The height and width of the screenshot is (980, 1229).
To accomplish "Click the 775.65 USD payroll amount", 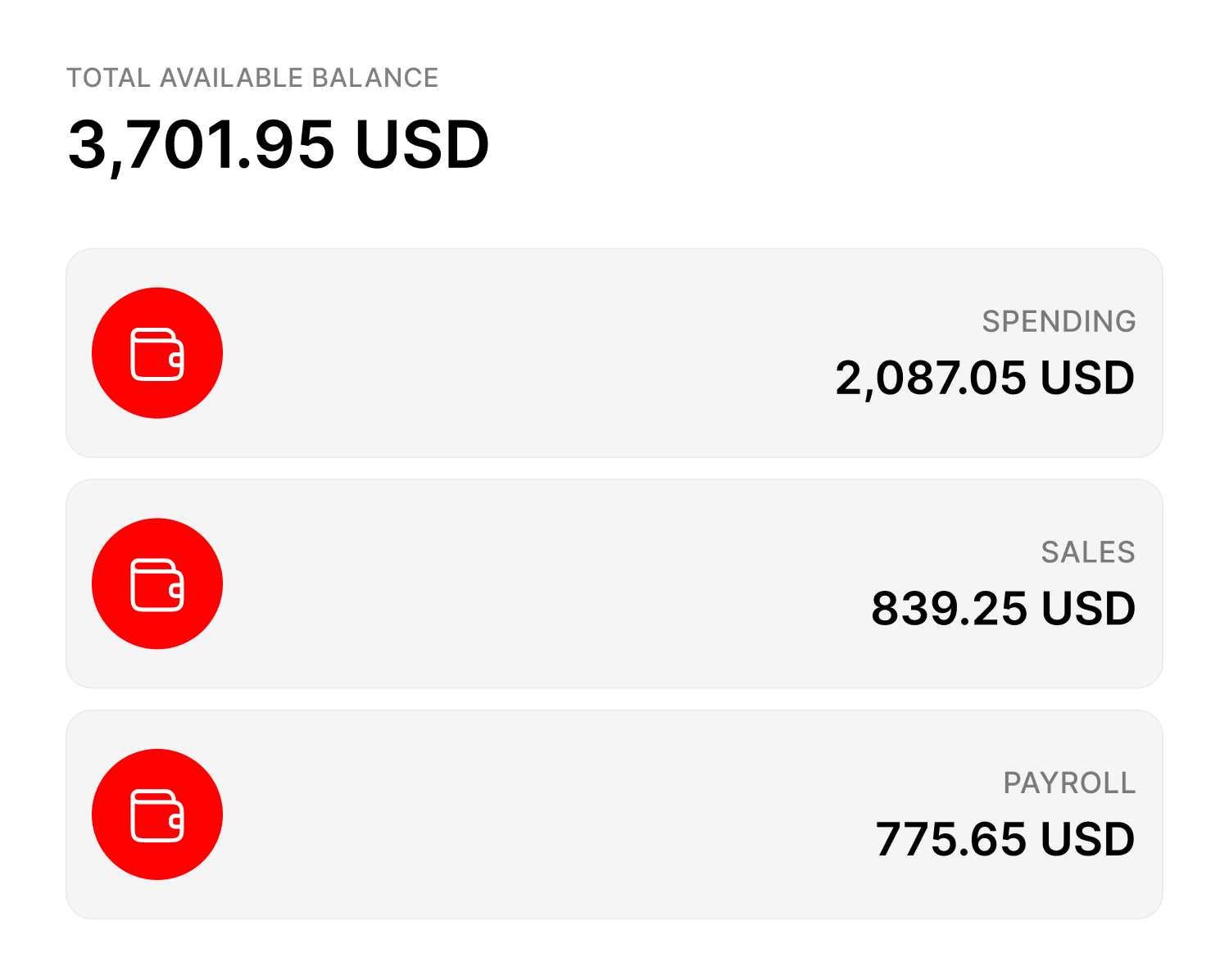I will click(1005, 840).
